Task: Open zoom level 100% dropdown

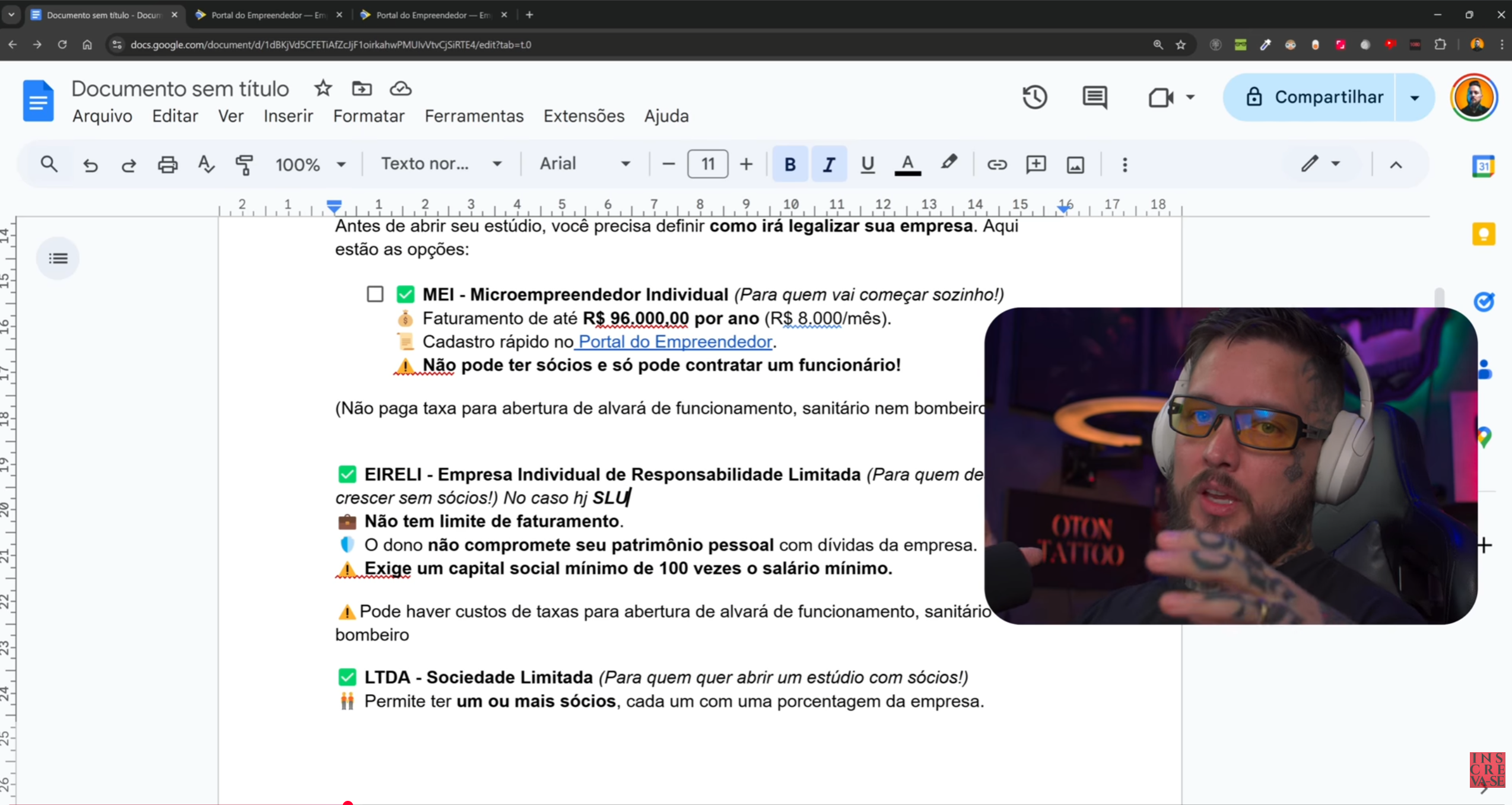Action: pyautogui.click(x=310, y=164)
